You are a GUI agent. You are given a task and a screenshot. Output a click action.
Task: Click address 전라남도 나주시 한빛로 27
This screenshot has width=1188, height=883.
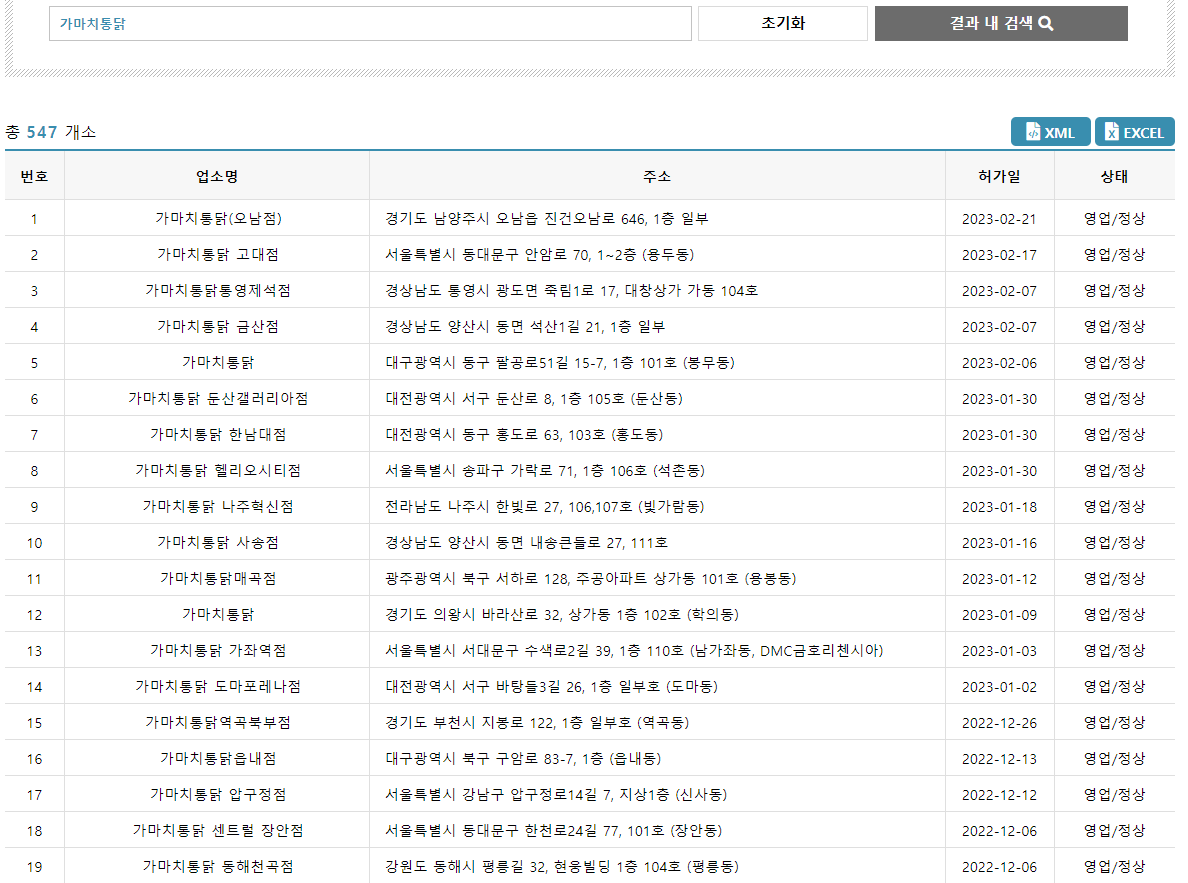point(545,506)
